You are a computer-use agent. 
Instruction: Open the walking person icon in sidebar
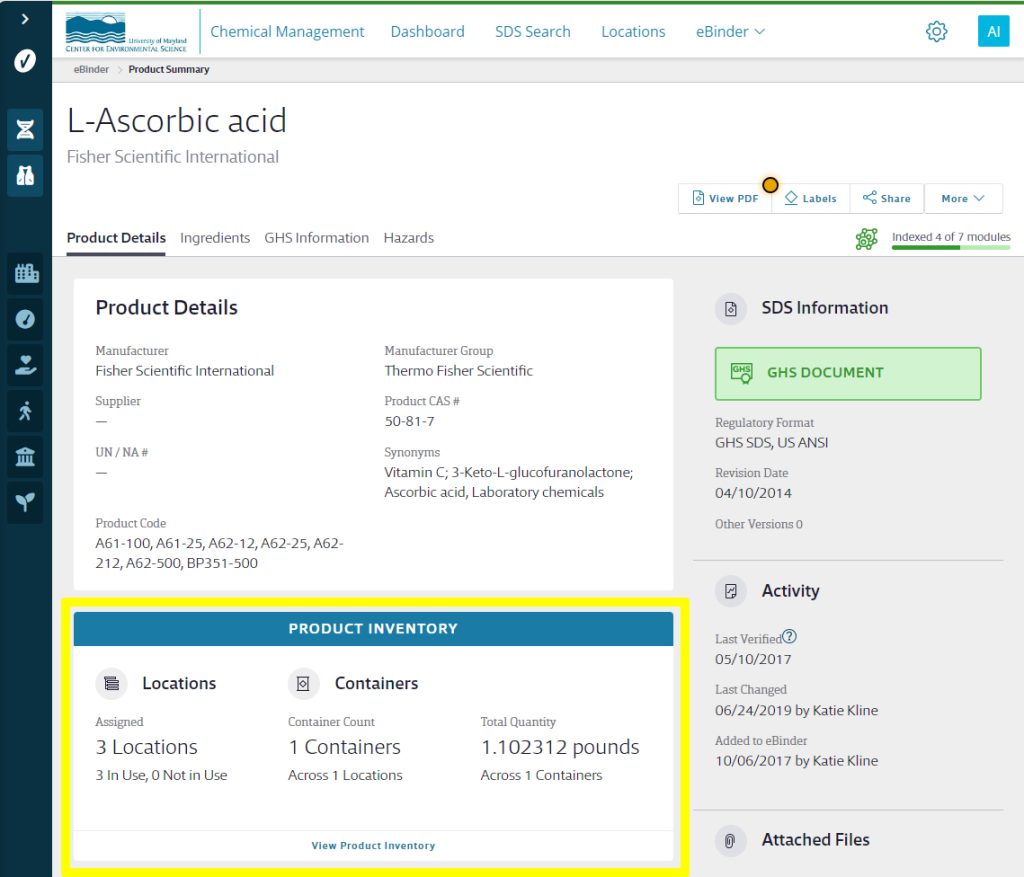(x=25, y=411)
